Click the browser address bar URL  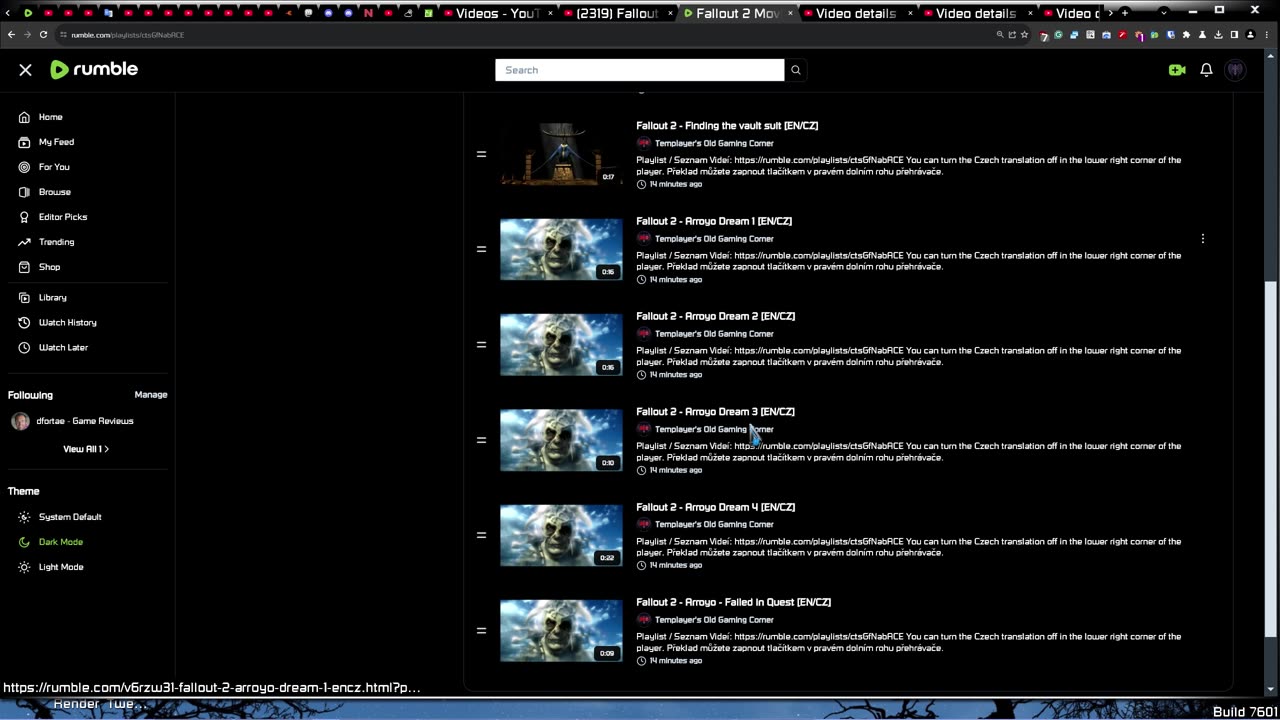pos(128,35)
